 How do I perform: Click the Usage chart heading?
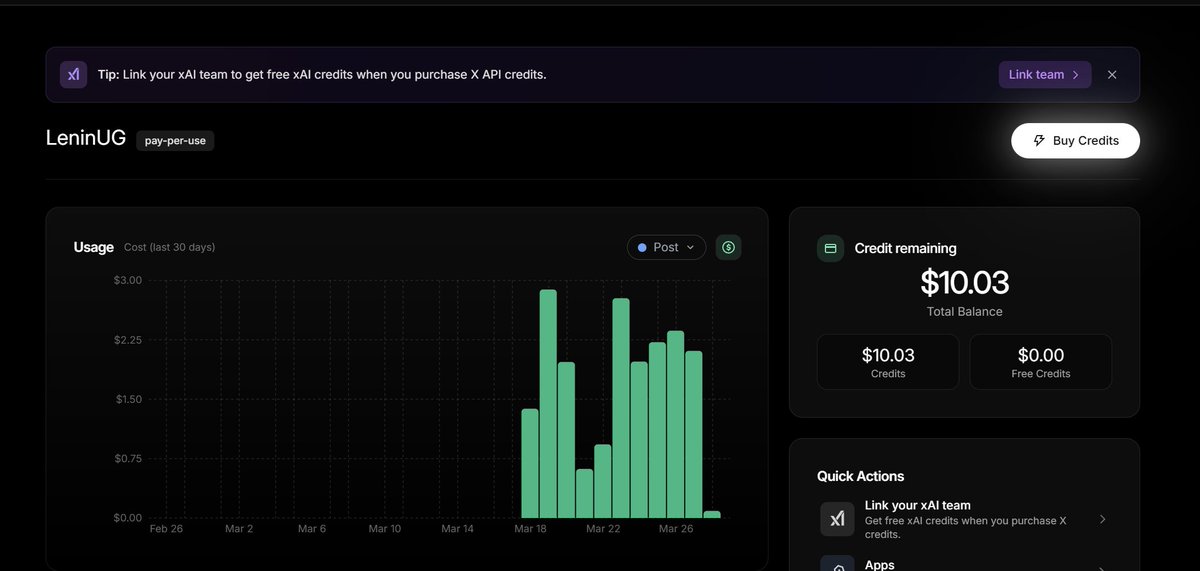pos(94,247)
